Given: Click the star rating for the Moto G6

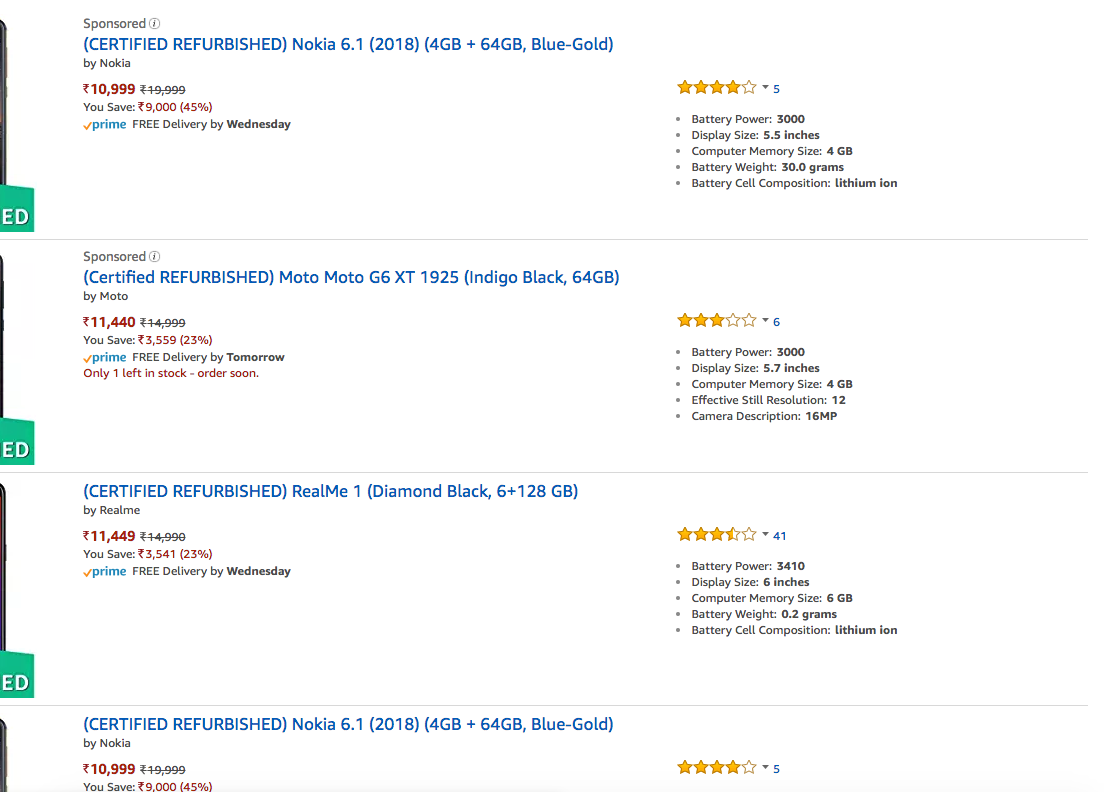Looking at the screenshot, I should [716, 321].
